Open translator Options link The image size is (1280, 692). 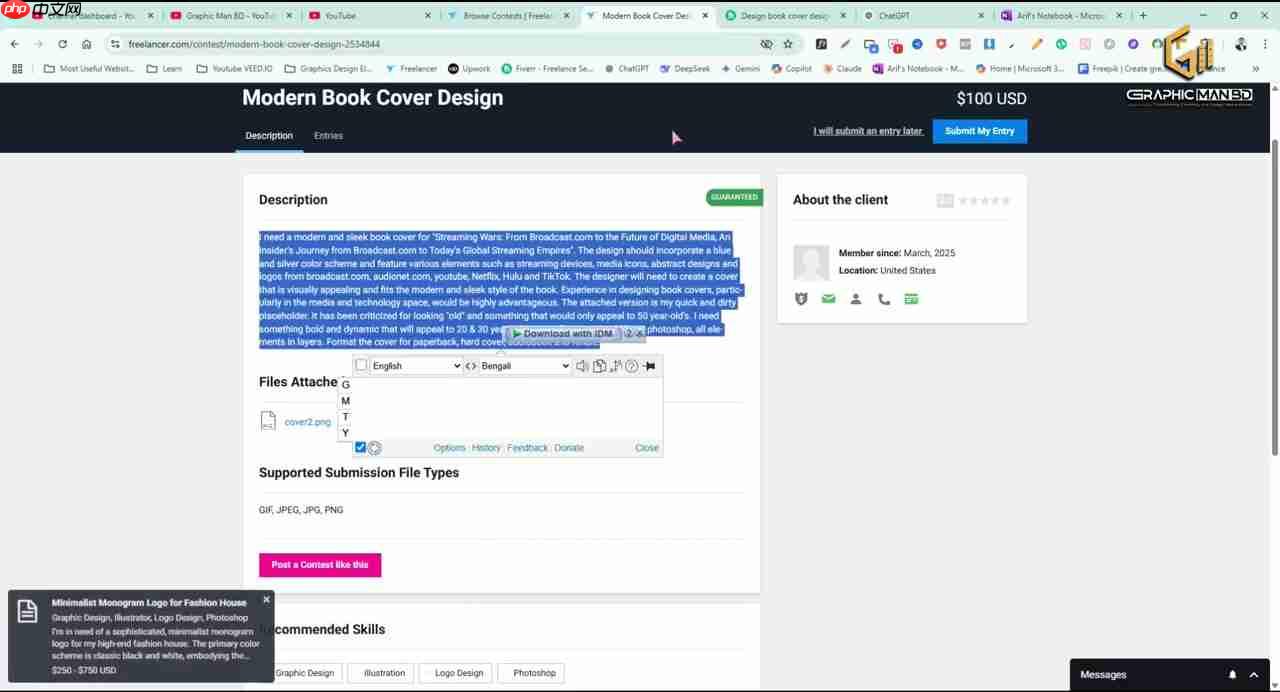click(x=450, y=448)
